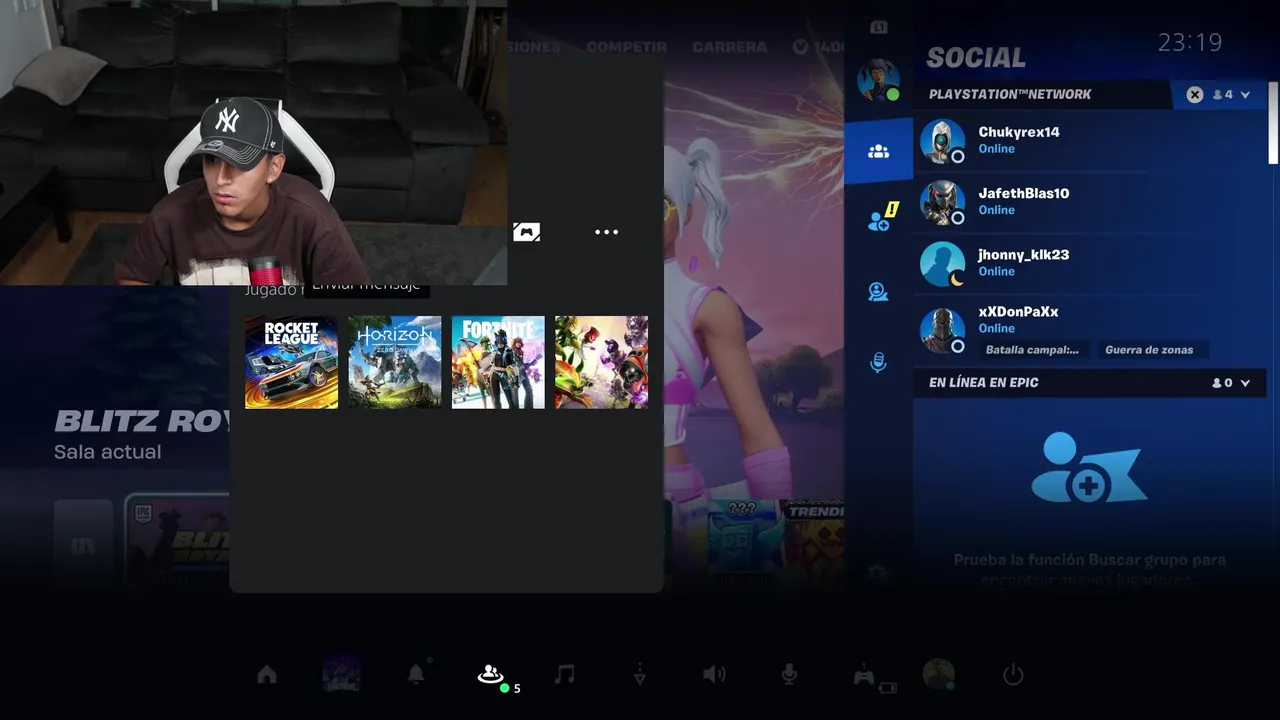Click the 'Sala actual' label

107,452
